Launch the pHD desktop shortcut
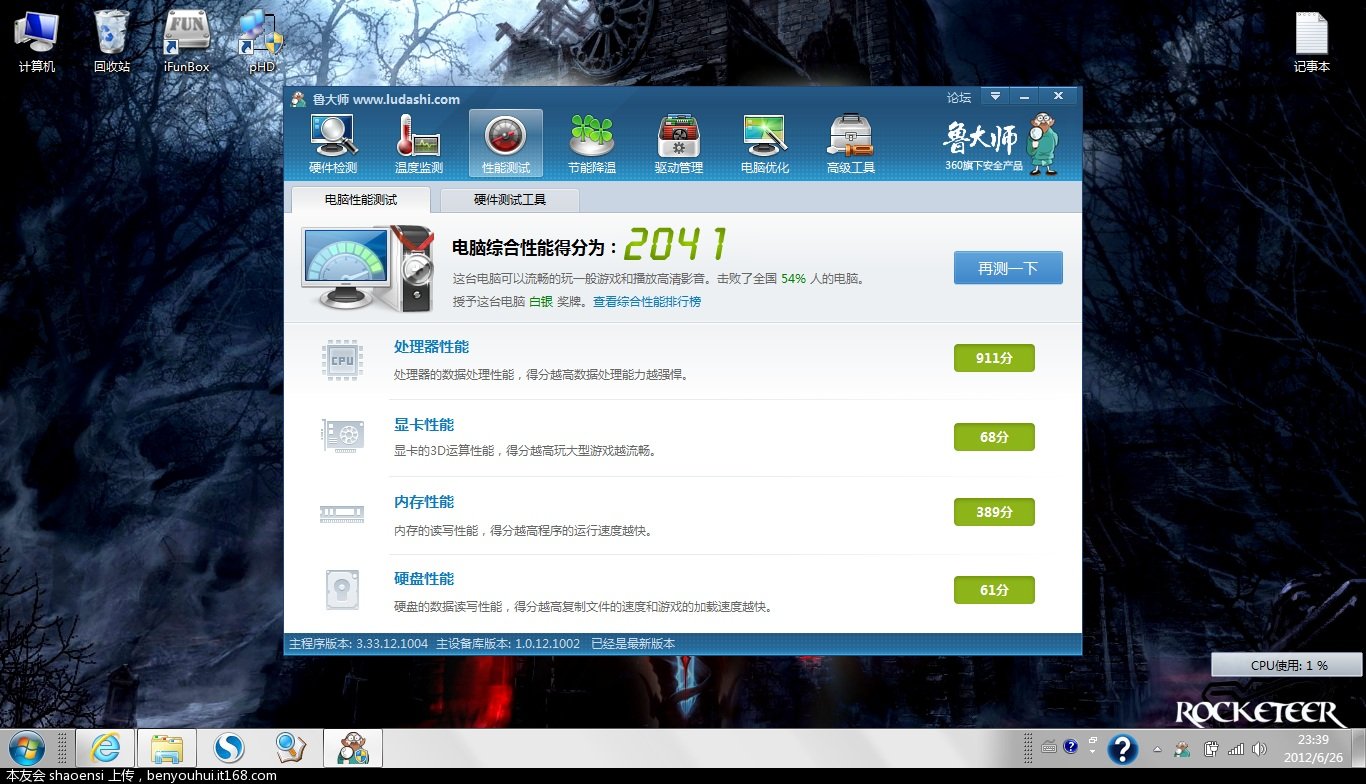 click(x=262, y=41)
